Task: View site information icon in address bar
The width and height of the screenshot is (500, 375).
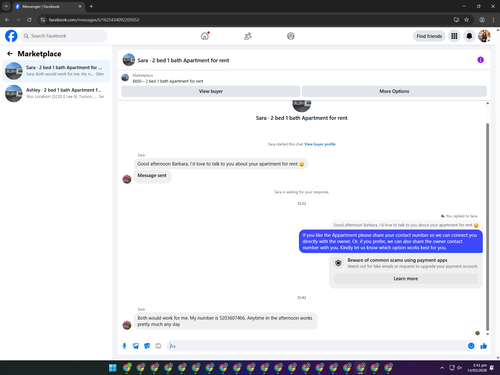Action: (x=43, y=20)
